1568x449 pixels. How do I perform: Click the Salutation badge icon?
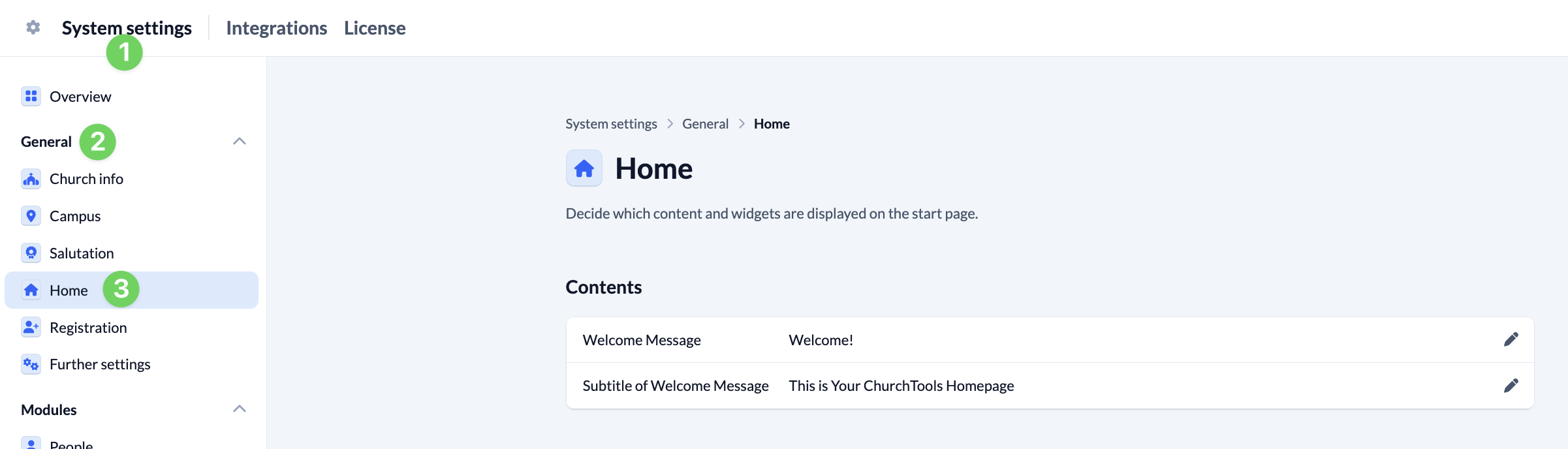point(31,253)
